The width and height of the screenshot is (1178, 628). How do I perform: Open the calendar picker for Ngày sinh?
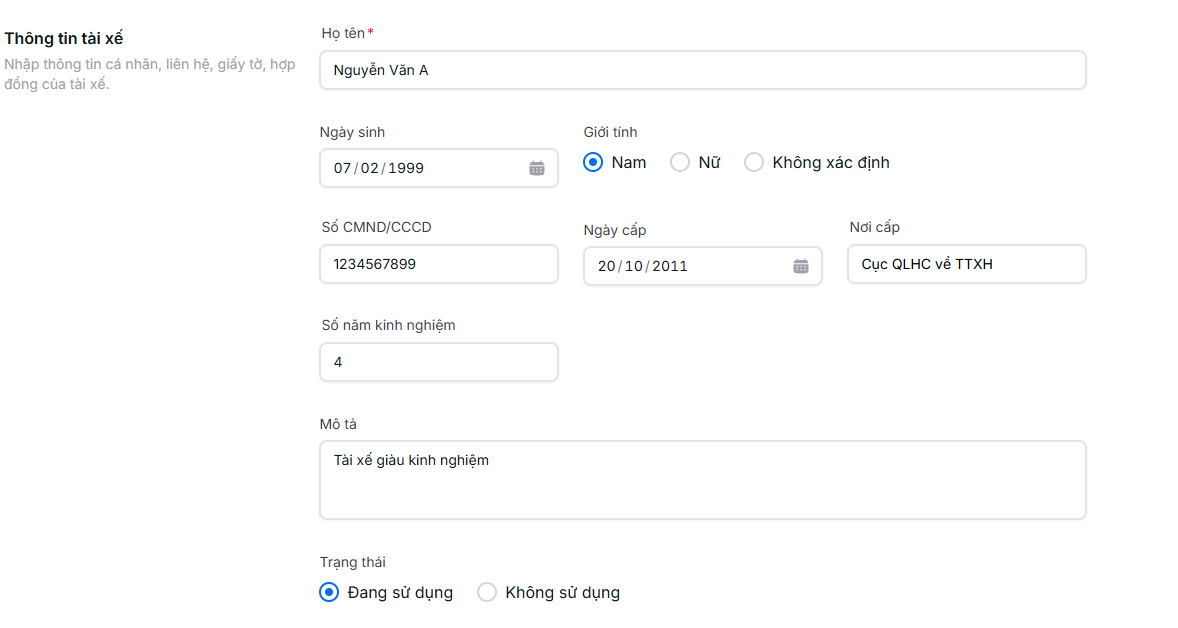(x=537, y=168)
